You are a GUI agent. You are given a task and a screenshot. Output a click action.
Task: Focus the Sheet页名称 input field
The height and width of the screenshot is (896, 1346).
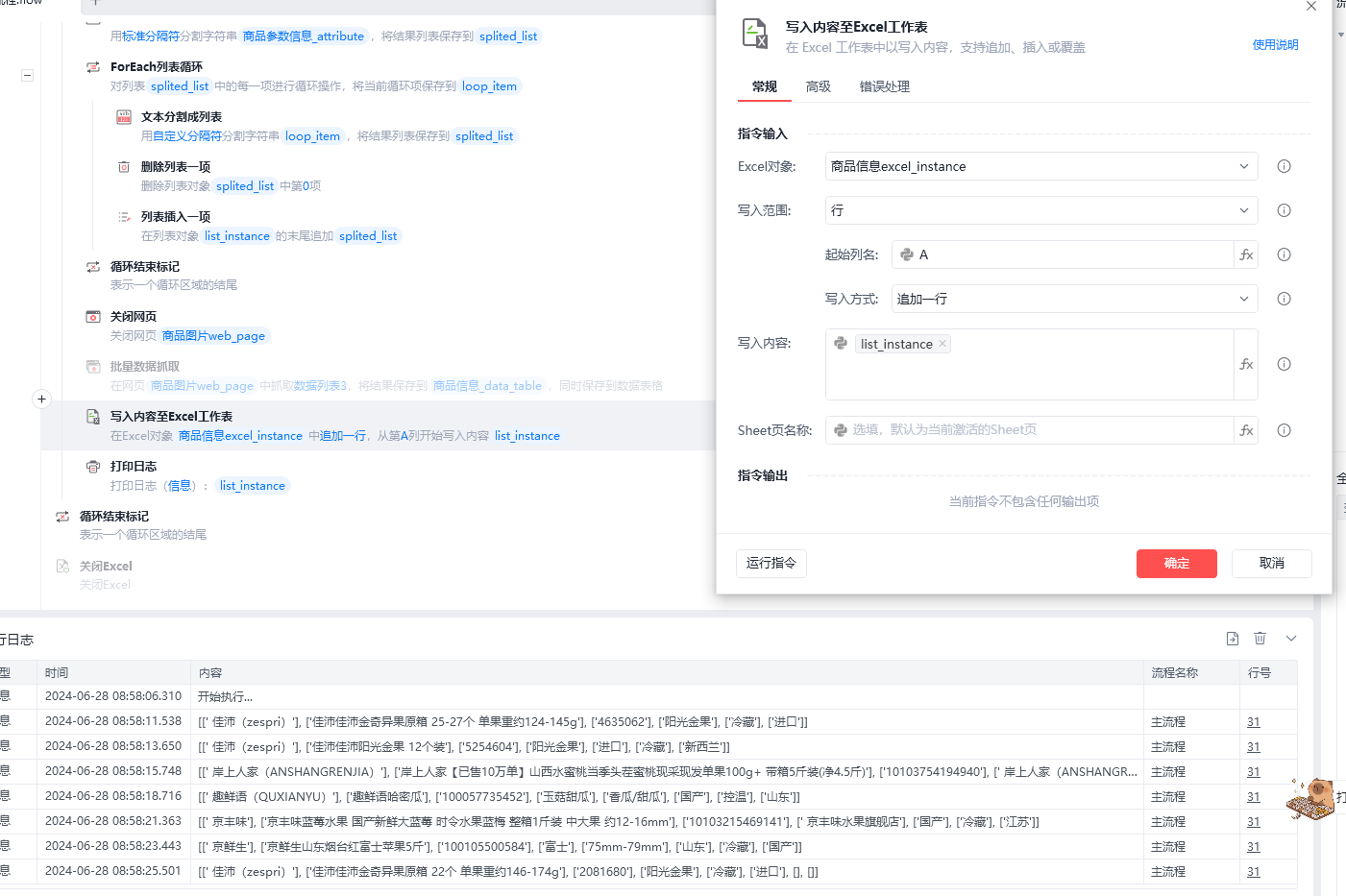click(x=1029, y=430)
